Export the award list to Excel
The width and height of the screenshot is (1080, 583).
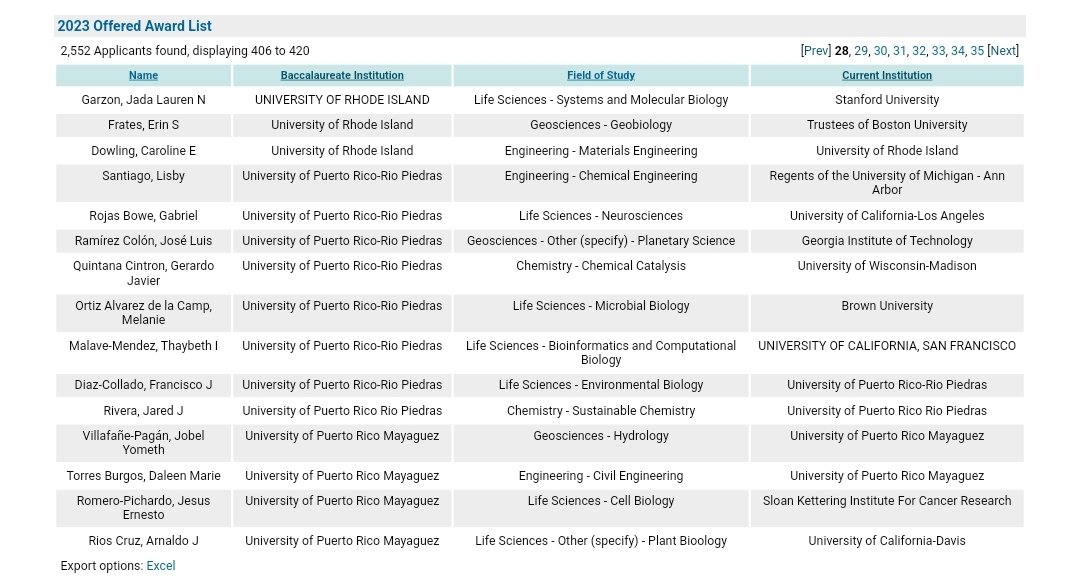[160, 565]
